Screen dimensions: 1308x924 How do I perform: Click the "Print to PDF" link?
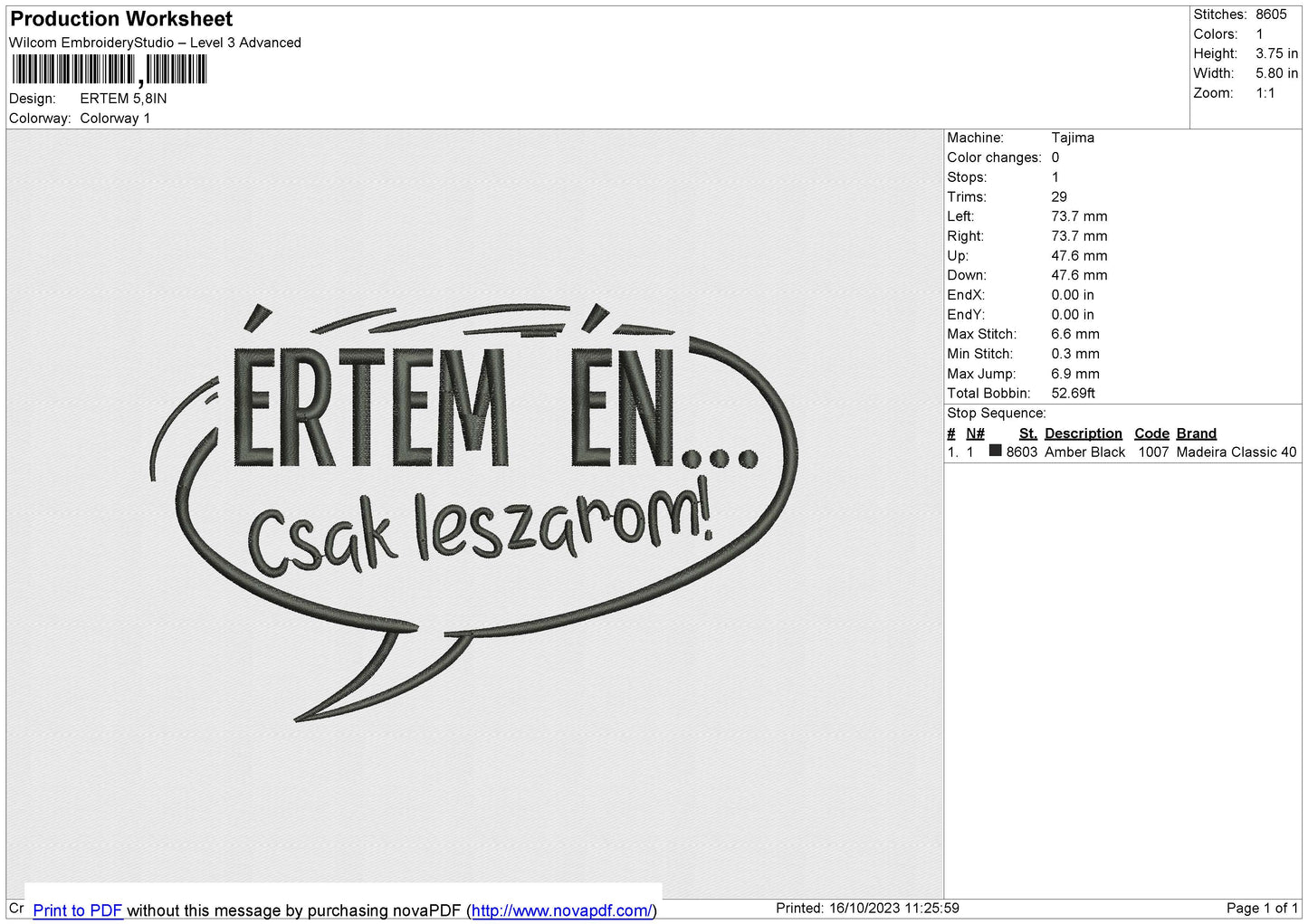click(x=78, y=910)
